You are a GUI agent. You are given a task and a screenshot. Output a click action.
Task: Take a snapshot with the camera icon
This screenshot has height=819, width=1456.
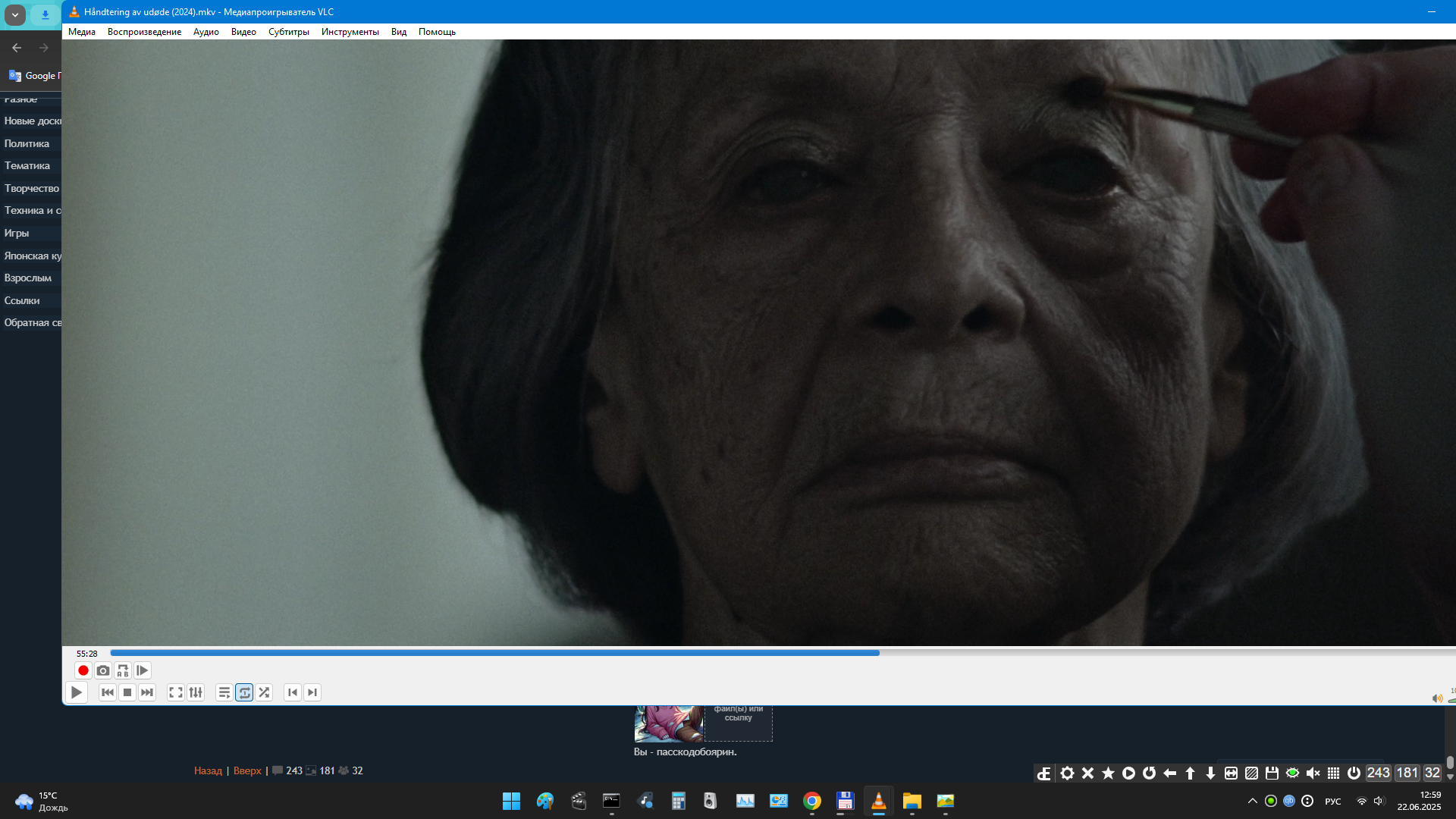[103, 670]
